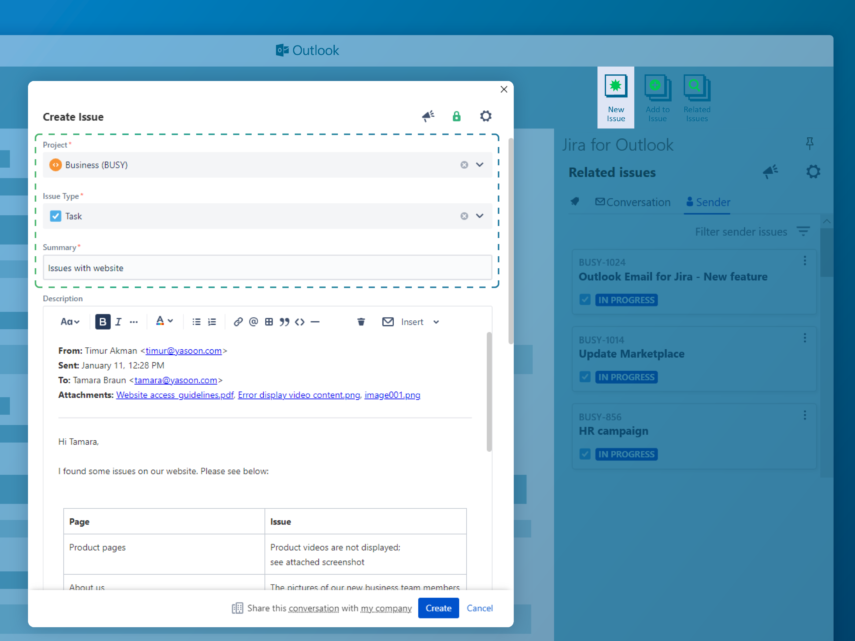This screenshot has width=855, height=641.
Task: Open the tamara@yasoon.com email link
Action: point(176,380)
